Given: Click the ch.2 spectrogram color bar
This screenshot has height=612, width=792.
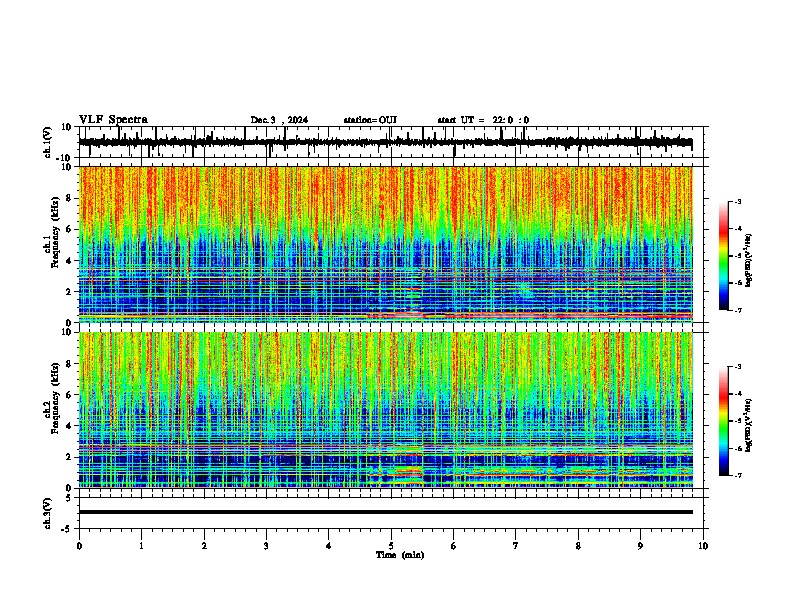Looking at the screenshot, I should (724, 421).
